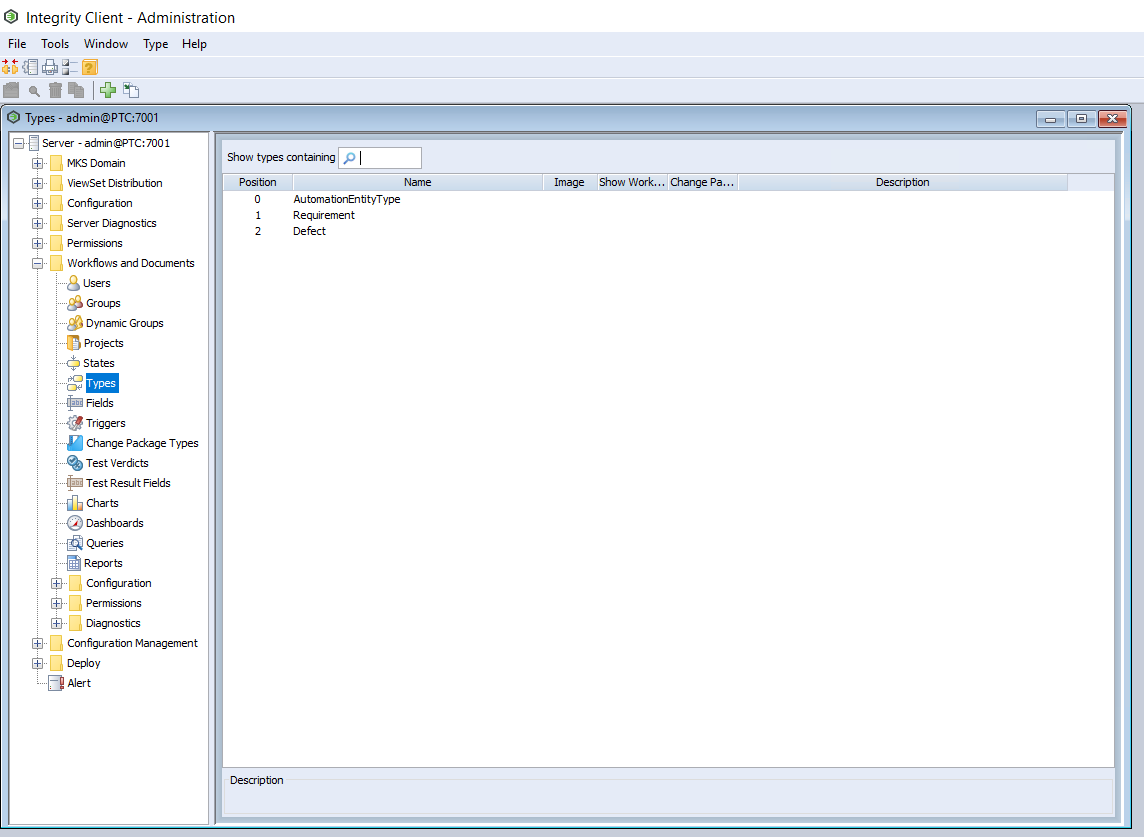Viewport: 1144px width, 837px height.
Task: Click the server settings gear icon
Action: click(x=30, y=67)
